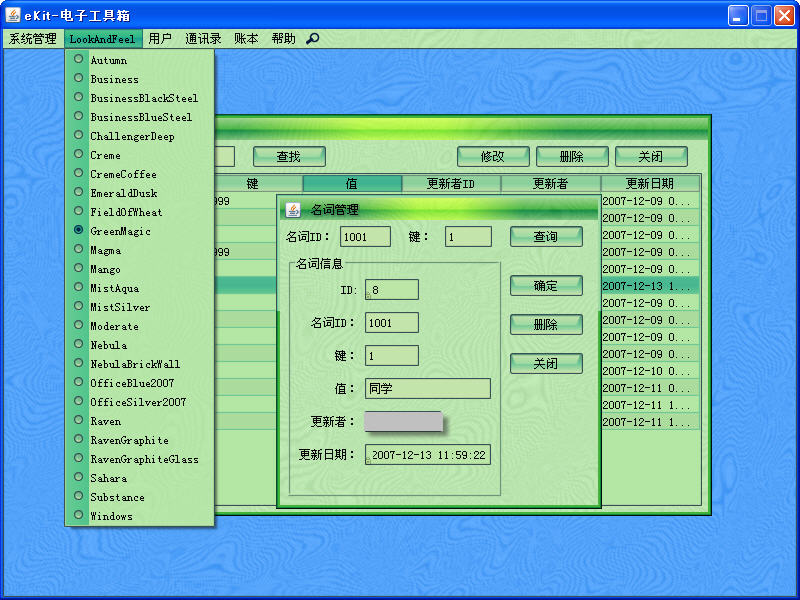Image resolution: width=800 pixels, height=600 pixels.
Task: Click the 更新日期 column header
Action: tap(650, 184)
